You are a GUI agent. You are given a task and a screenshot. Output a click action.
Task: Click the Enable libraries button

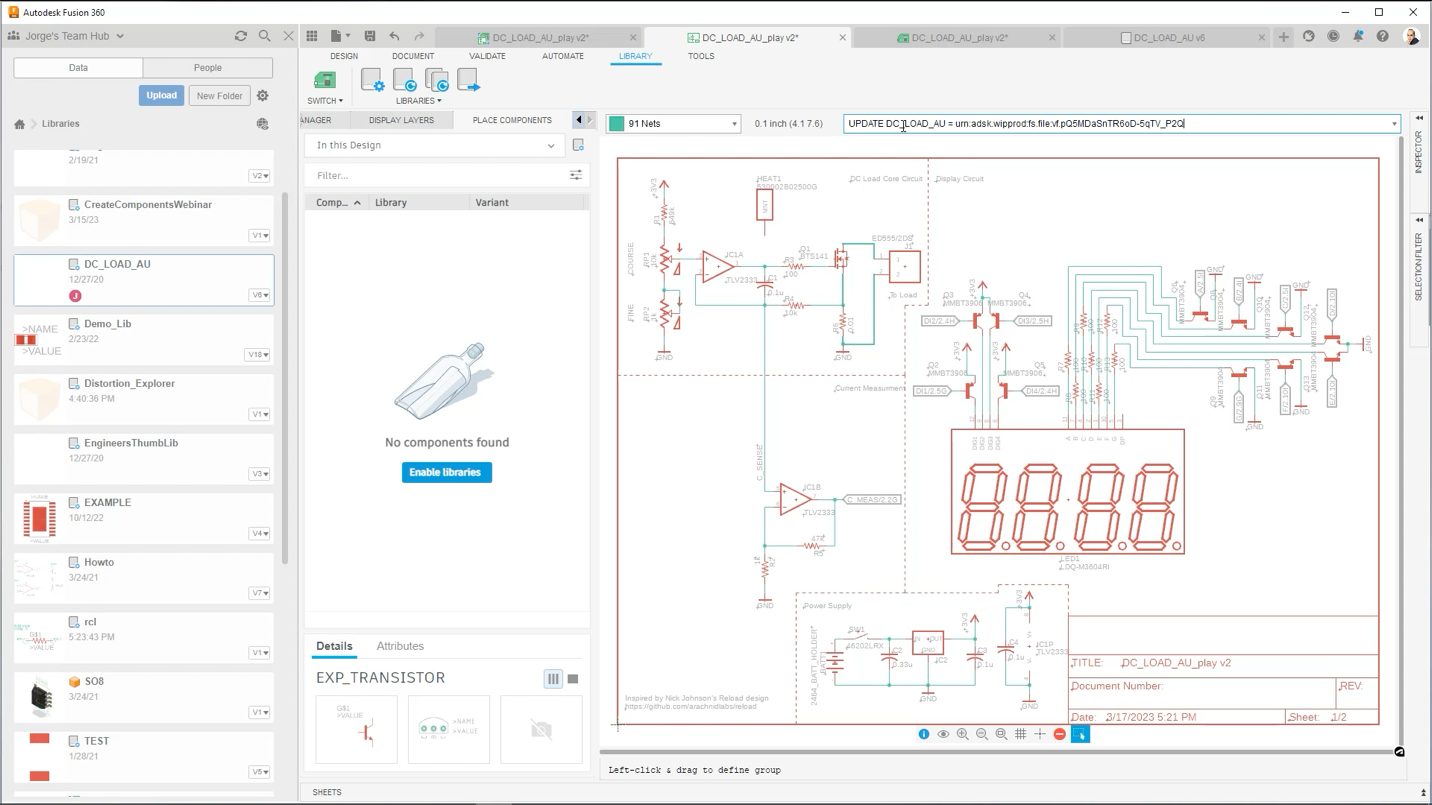coord(446,472)
